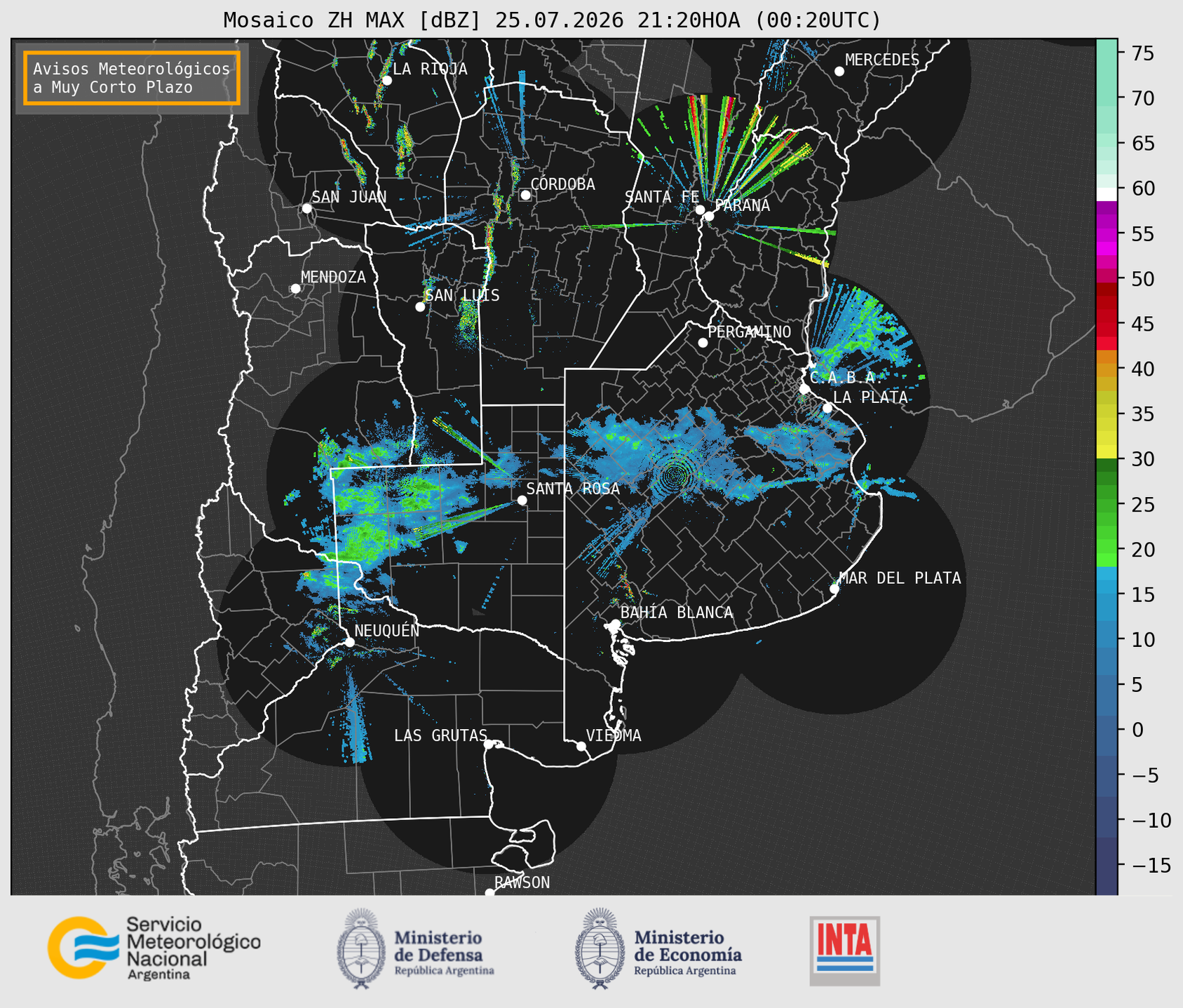This screenshot has width=1183, height=1008.
Task: Click the La Rioja city label
Action: [x=430, y=69]
